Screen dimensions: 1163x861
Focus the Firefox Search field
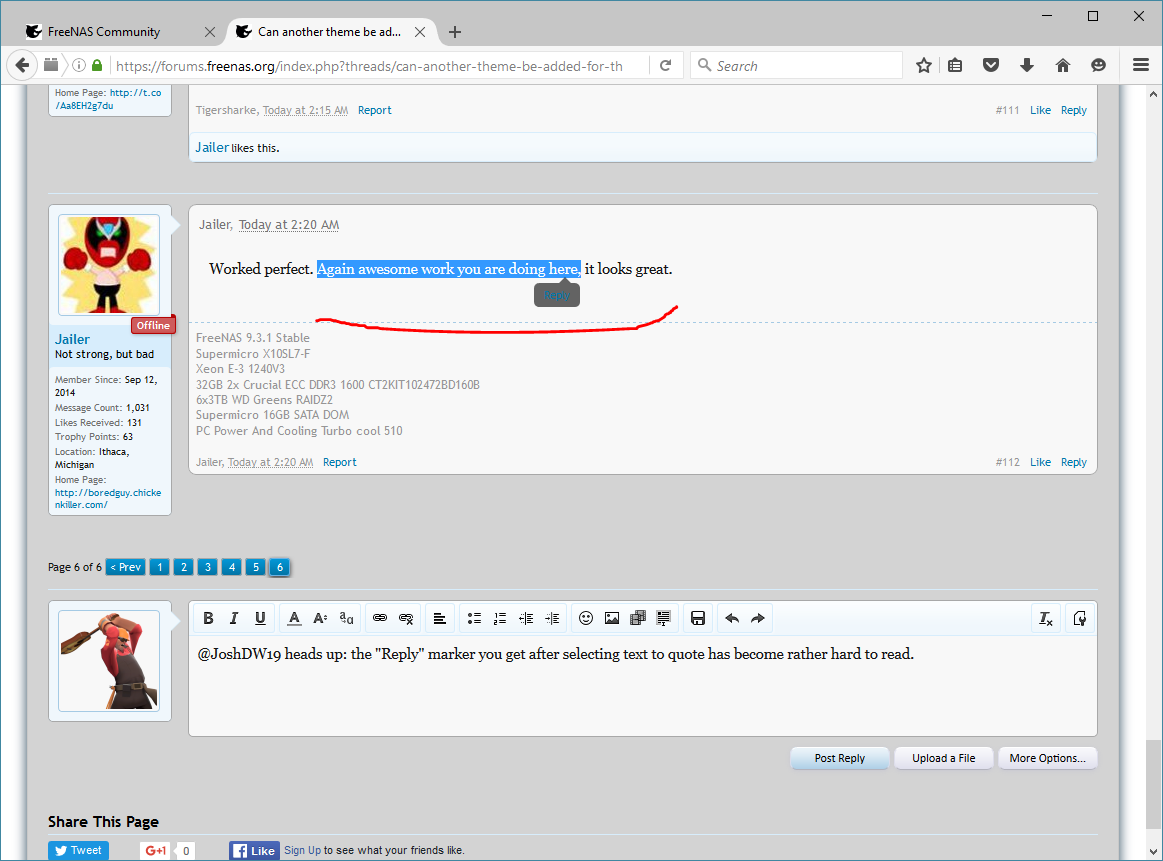click(x=797, y=65)
